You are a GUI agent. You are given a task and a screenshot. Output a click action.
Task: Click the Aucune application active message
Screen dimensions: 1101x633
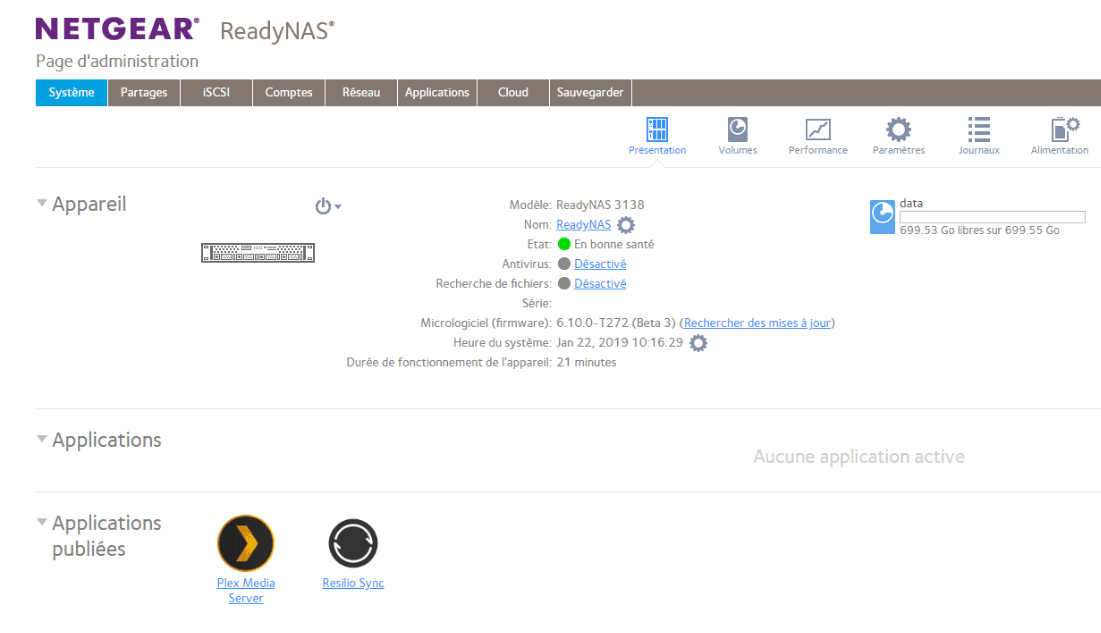859,457
